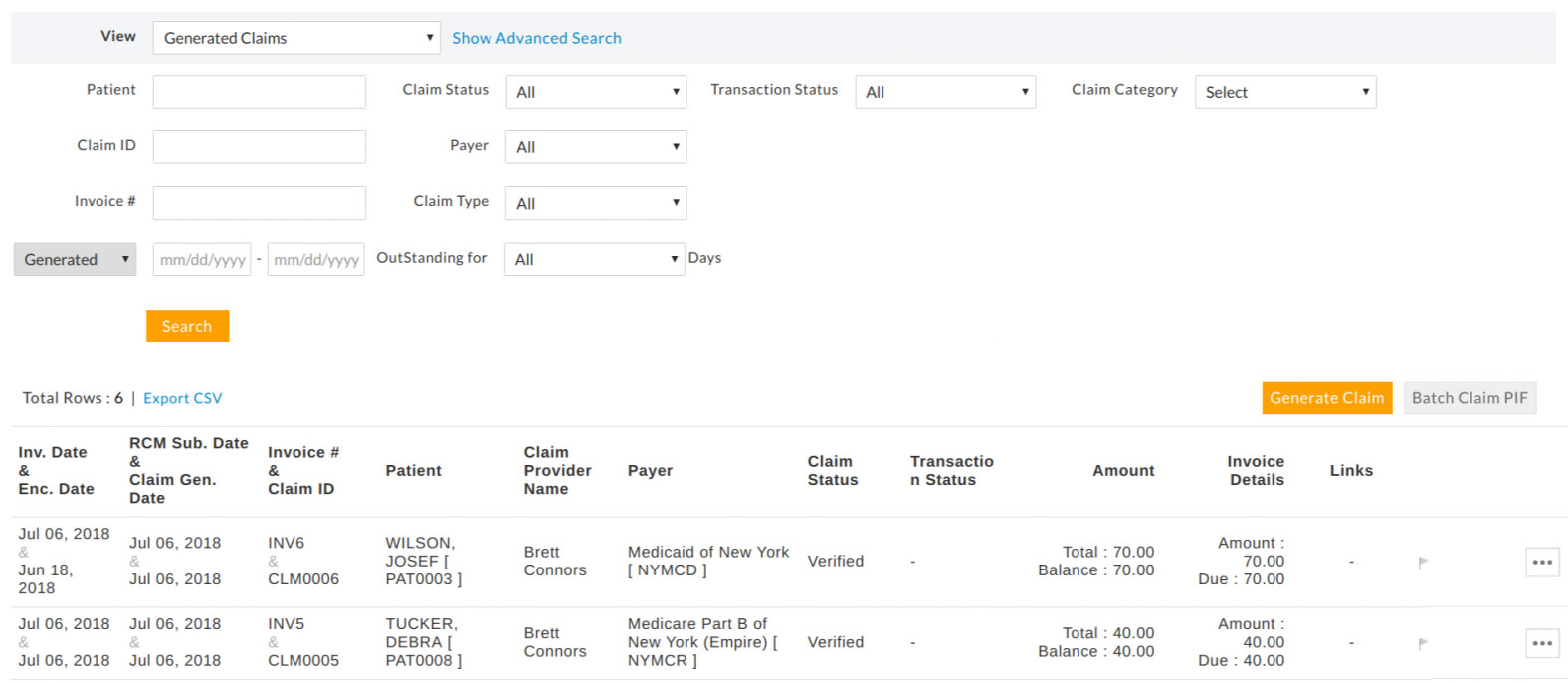Click the Generate Claim button
The image size is (1568, 683).
[1327, 398]
